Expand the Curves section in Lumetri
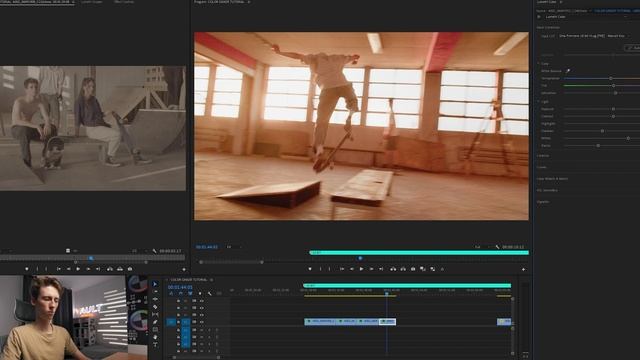 (542, 167)
